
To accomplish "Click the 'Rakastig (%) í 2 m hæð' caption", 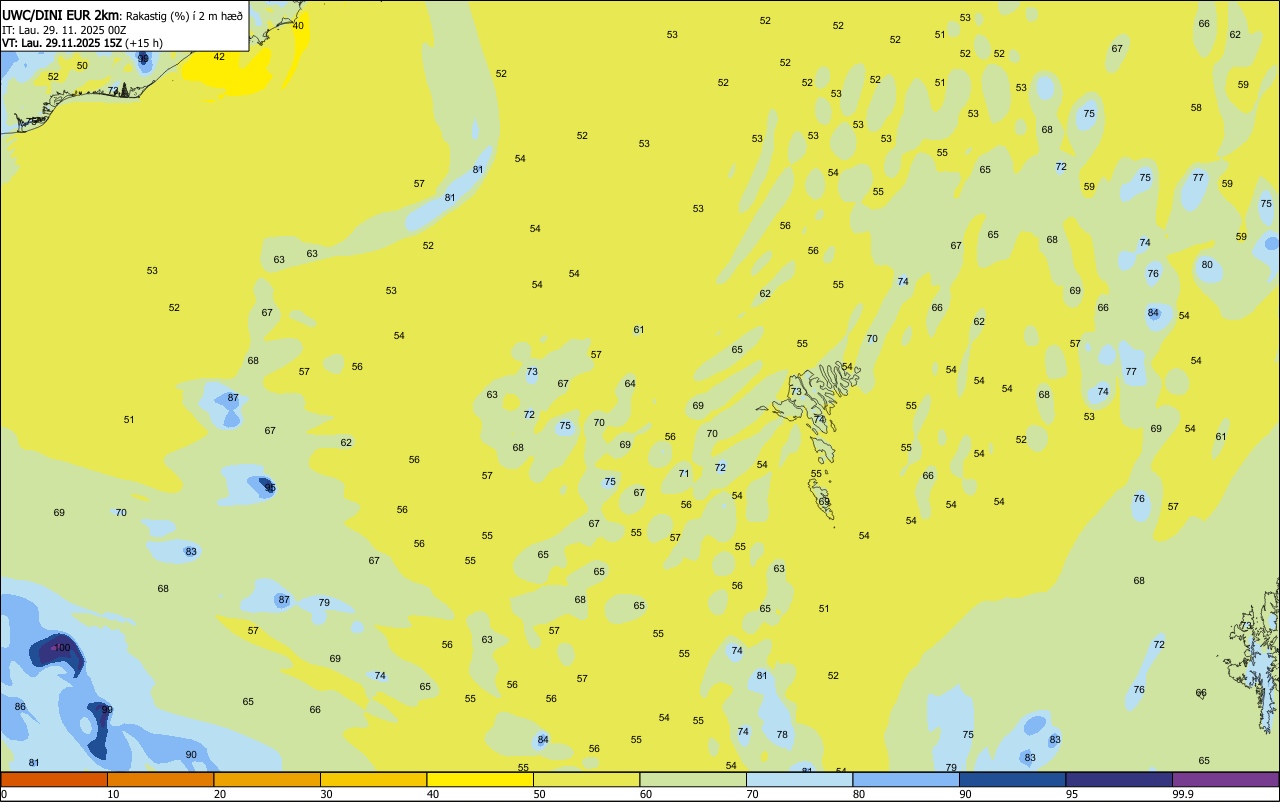I will [184, 16].
